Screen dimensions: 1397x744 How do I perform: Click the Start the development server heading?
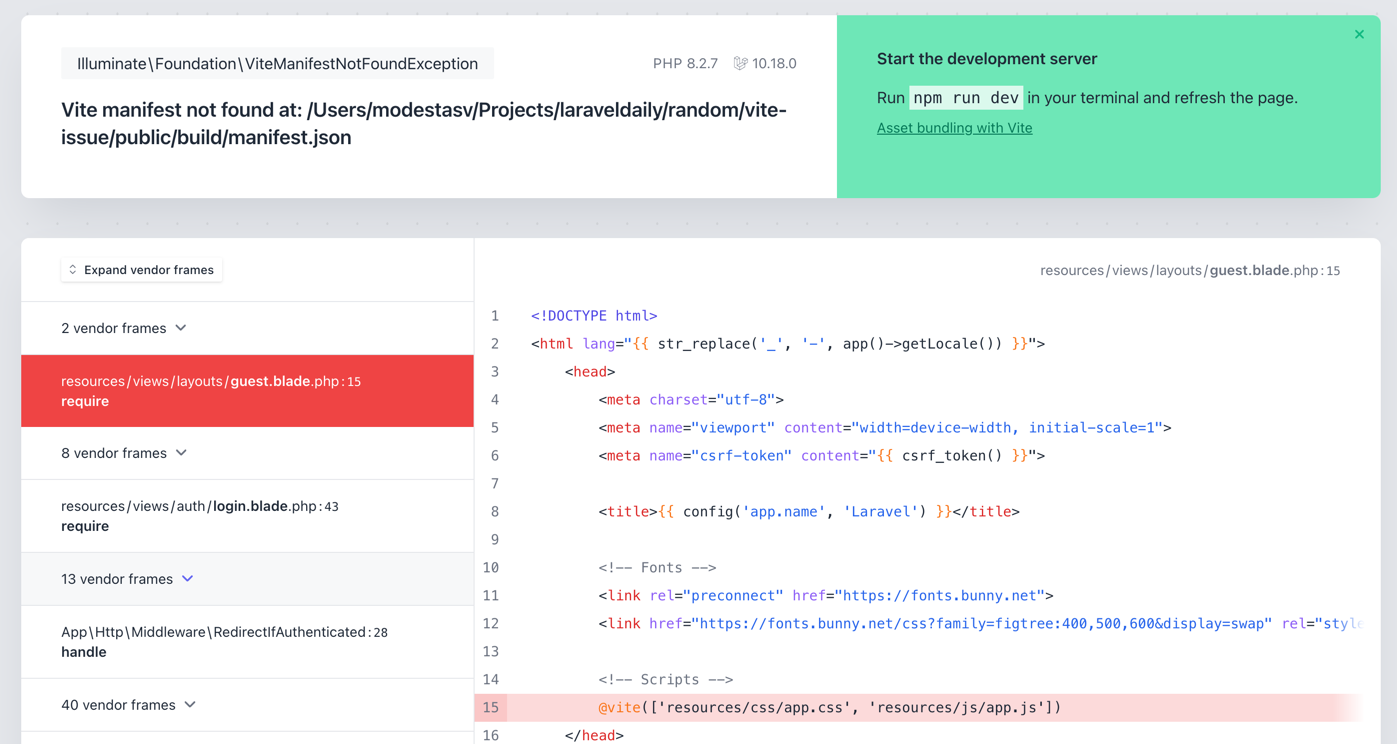point(986,59)
